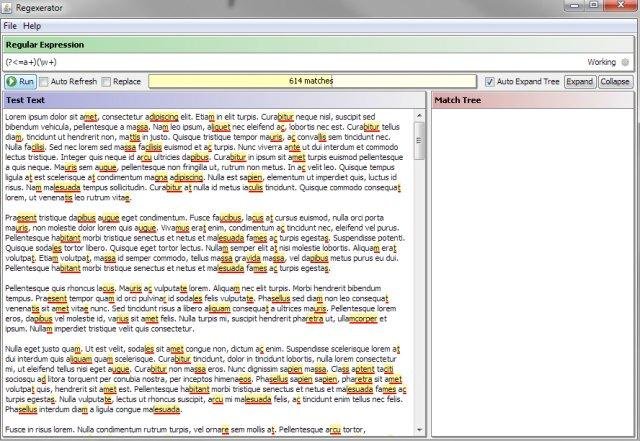Click "Lorem" at the start of the test text
Screen dimensions: 640x441
pyautogui.click(x=16, y=117)
